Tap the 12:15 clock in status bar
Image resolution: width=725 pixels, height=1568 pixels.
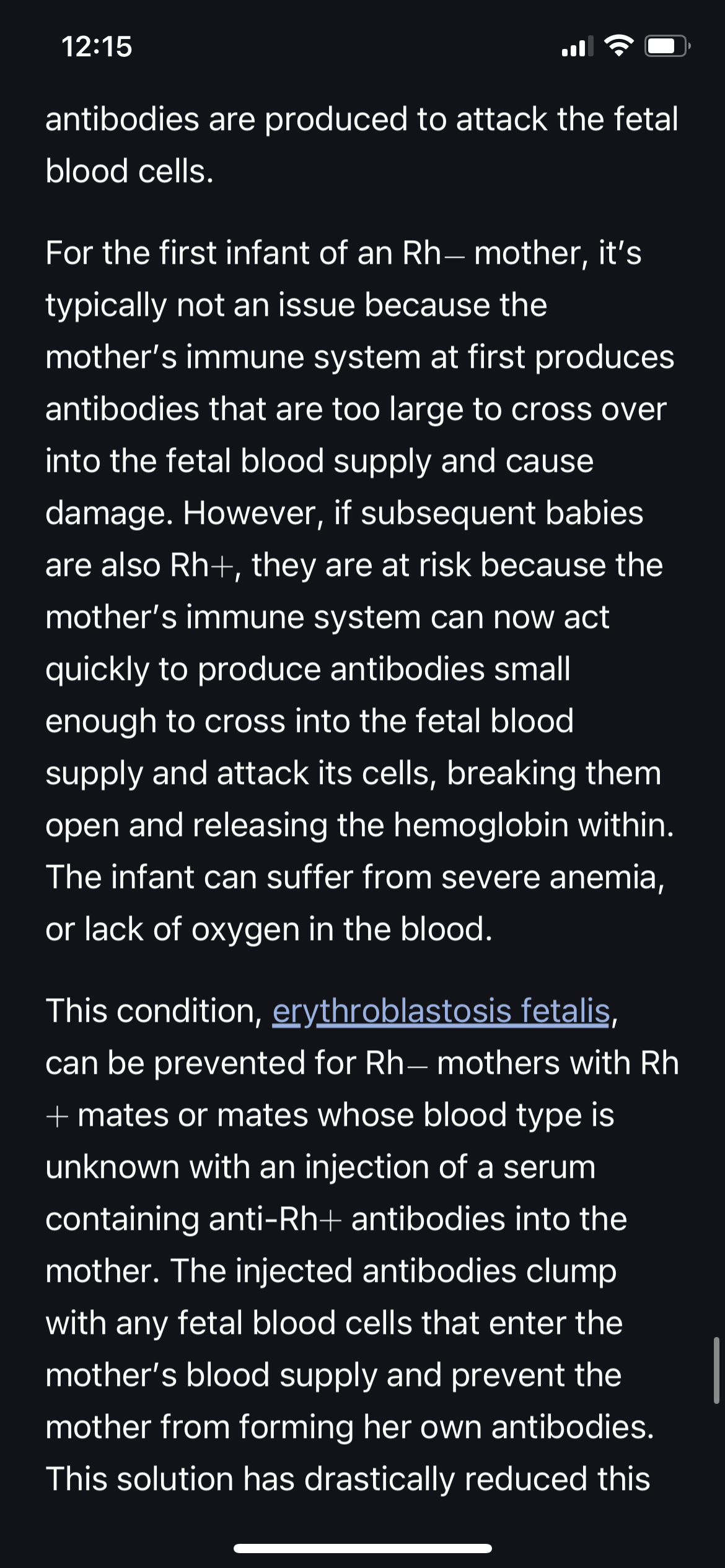(x=97, y=46)
